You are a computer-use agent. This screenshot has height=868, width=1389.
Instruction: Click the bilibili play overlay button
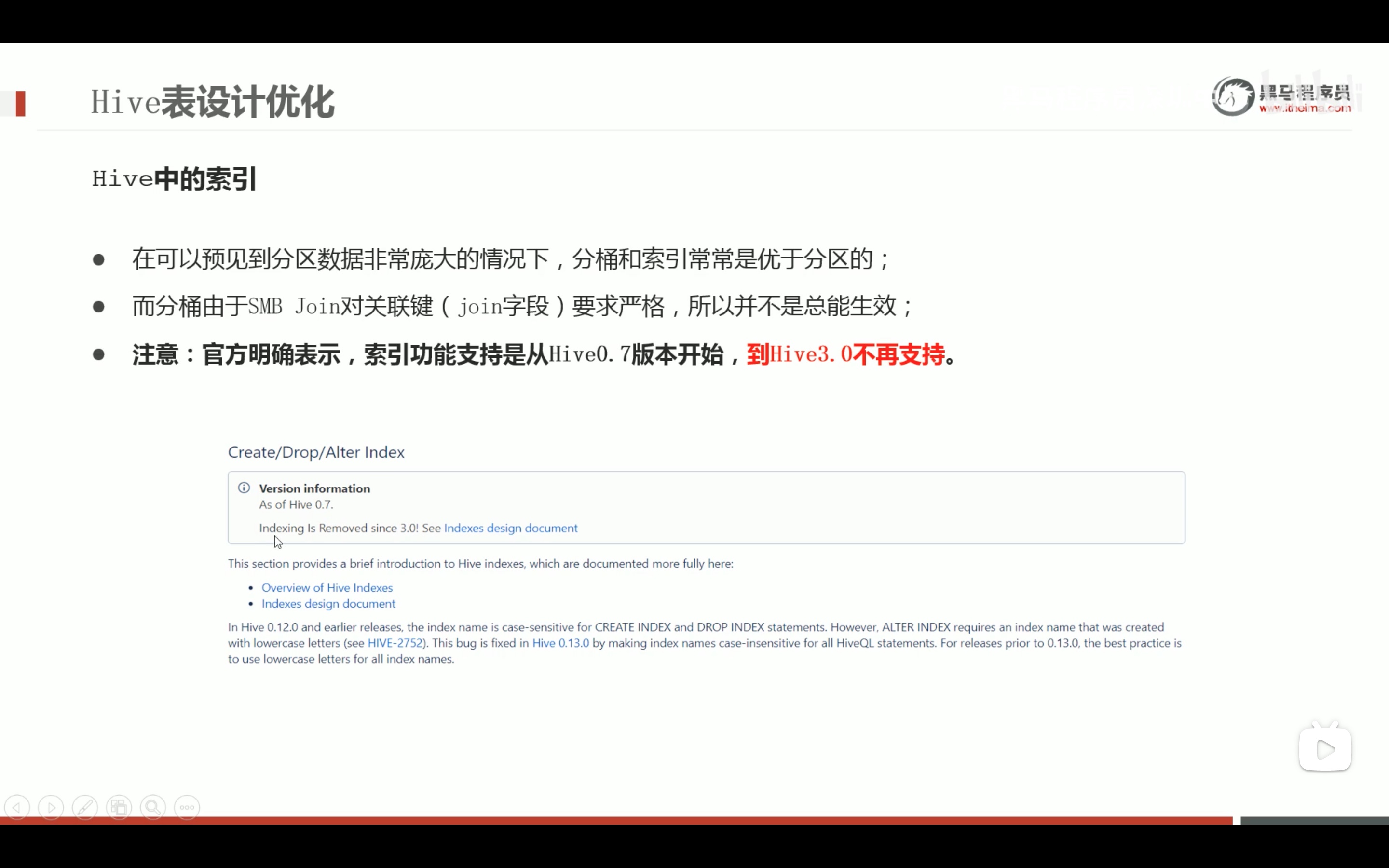coord(1325,748)
